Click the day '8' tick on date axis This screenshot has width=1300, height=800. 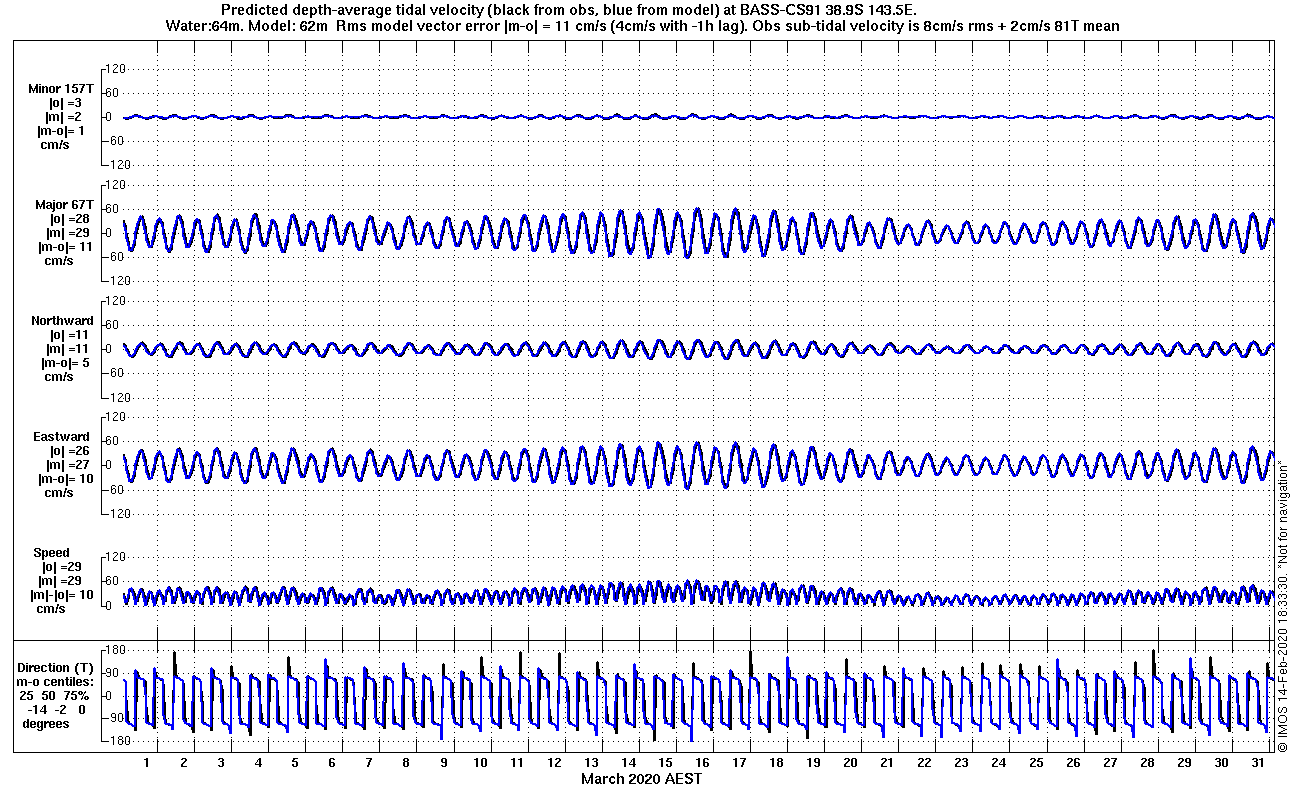point(406,763)
